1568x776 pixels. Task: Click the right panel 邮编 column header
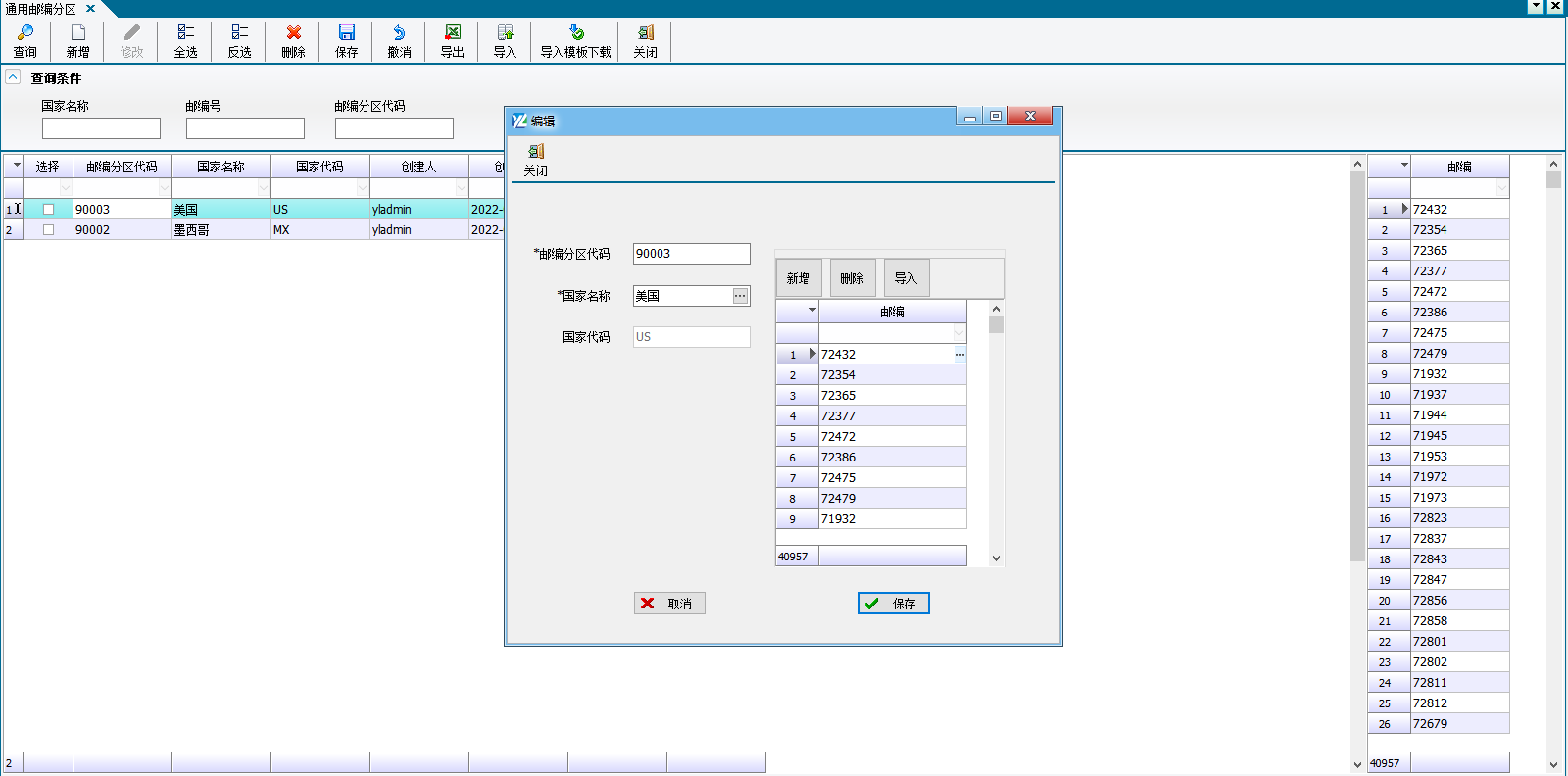pyautogui.click(x=1460, y=167)
